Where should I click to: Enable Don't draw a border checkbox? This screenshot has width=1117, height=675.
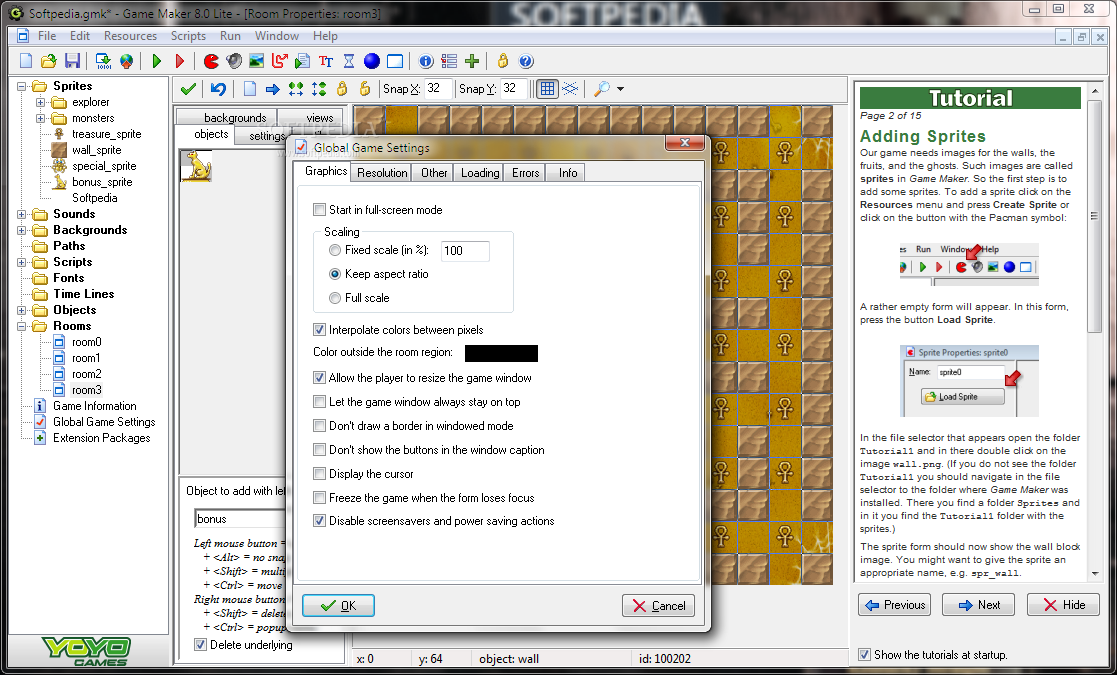tap(319, 426)
